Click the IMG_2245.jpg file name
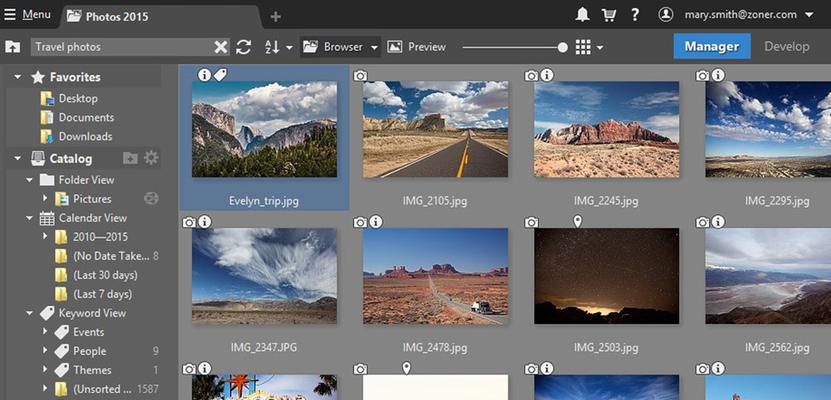Screen dimensions: 831x400 tap(606, 201)
